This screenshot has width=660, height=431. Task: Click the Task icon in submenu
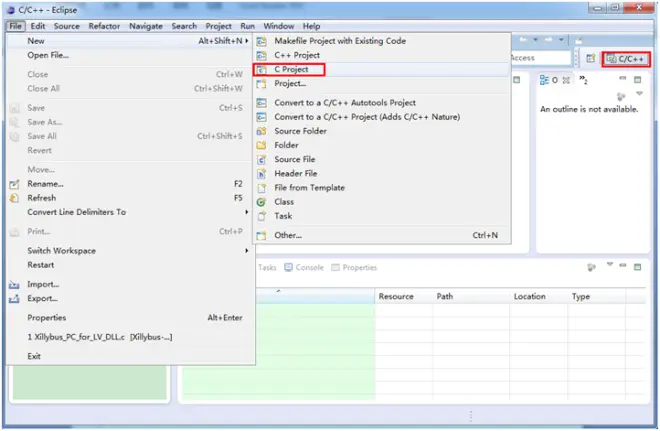[x=261, y=216]
